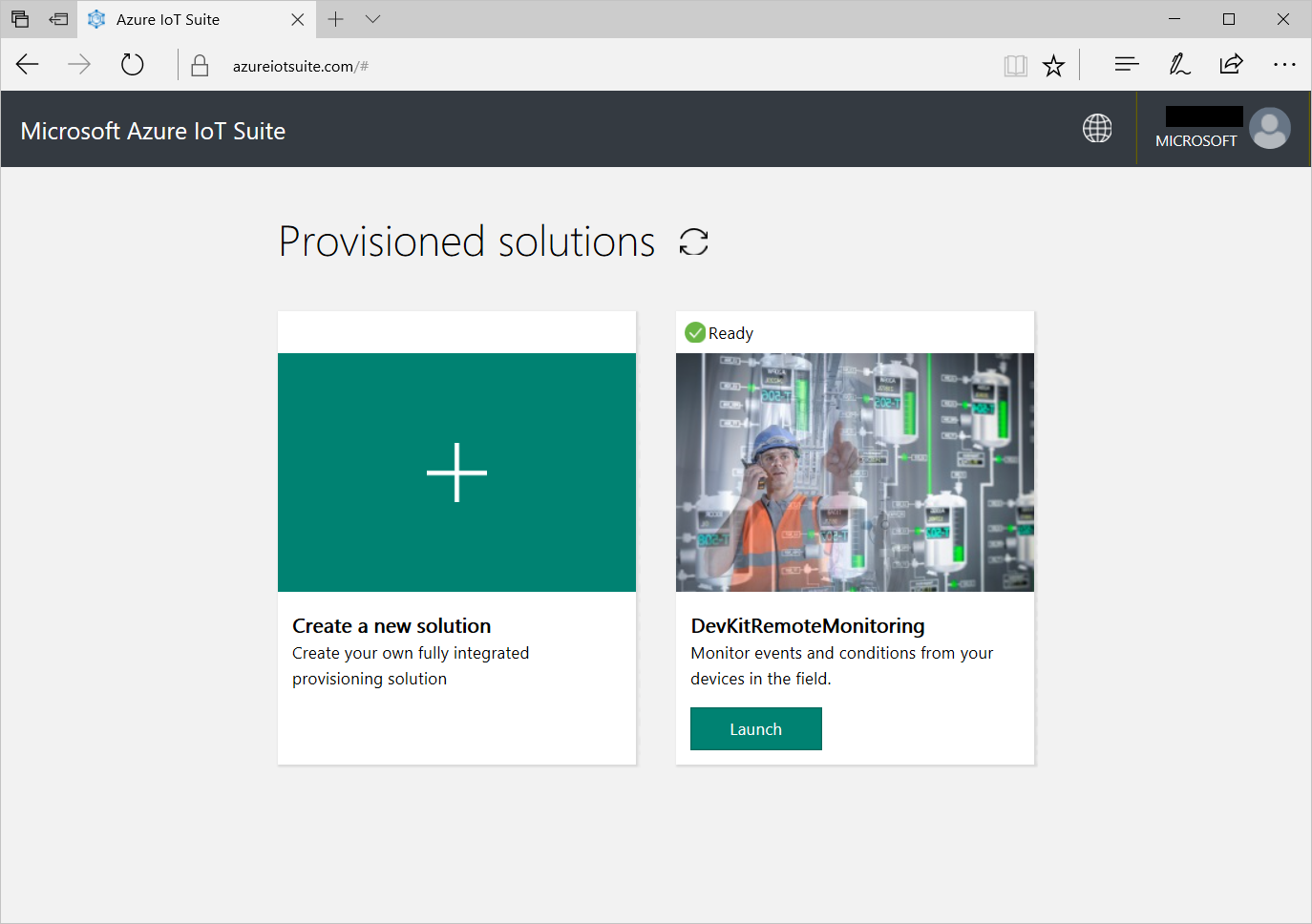1312x924 pixels.
Task: Click the Provisioned solutions heading text
Action: 467,241
